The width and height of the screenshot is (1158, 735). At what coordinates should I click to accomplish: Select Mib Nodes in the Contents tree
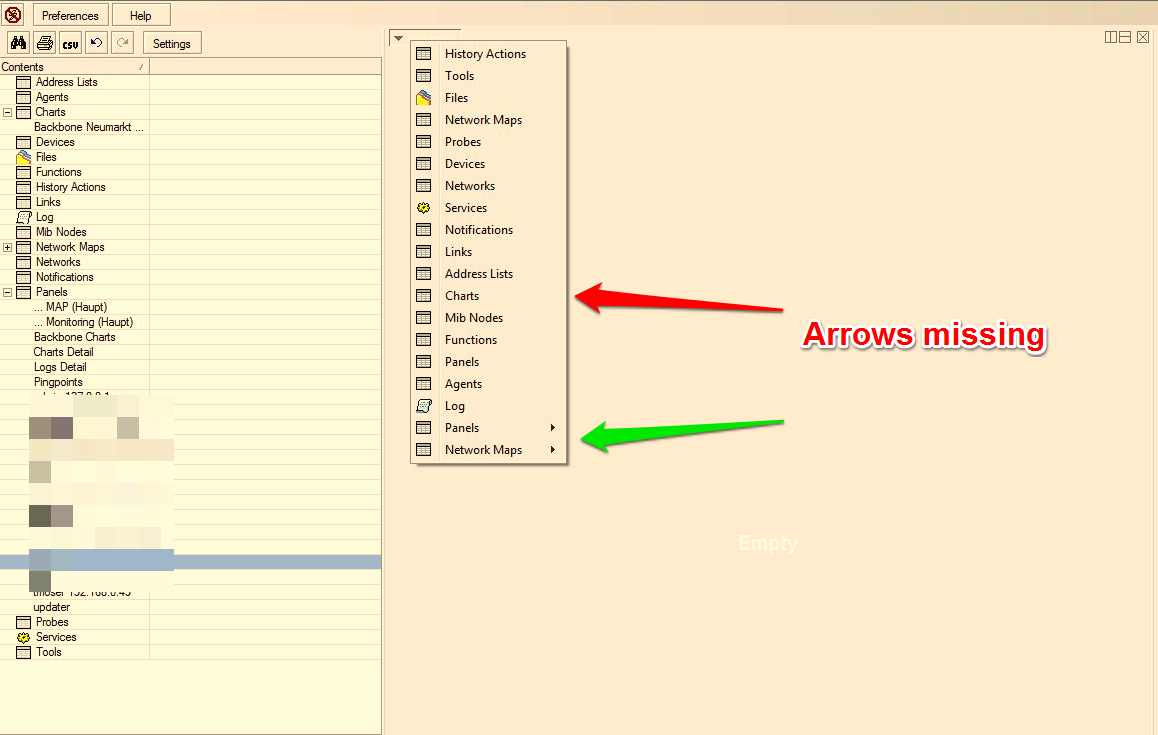61,232
